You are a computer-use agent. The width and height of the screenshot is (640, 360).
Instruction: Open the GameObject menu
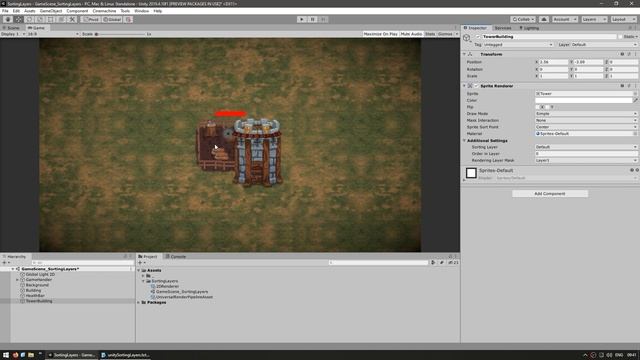pos(51,11)
